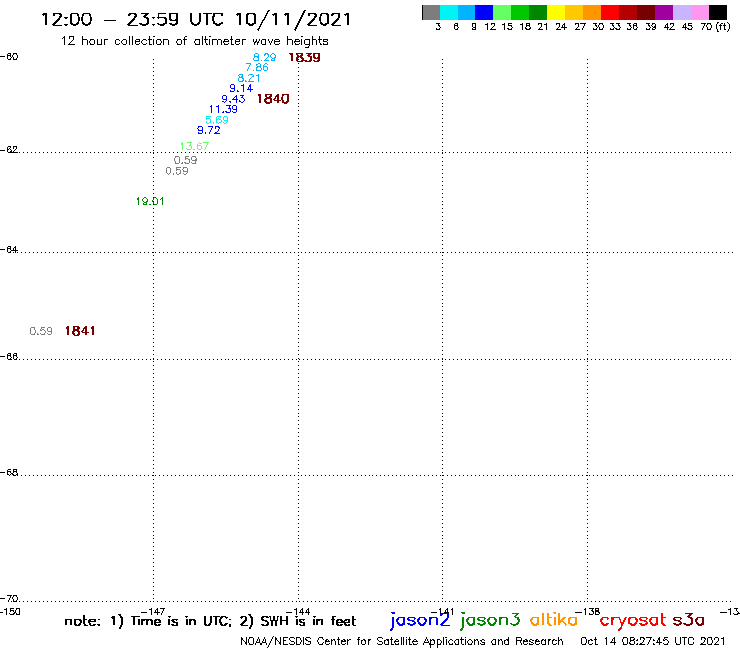This screenshot has width=740, height=650.
Task: Click the pink legend color swatch
Action: 700,12
